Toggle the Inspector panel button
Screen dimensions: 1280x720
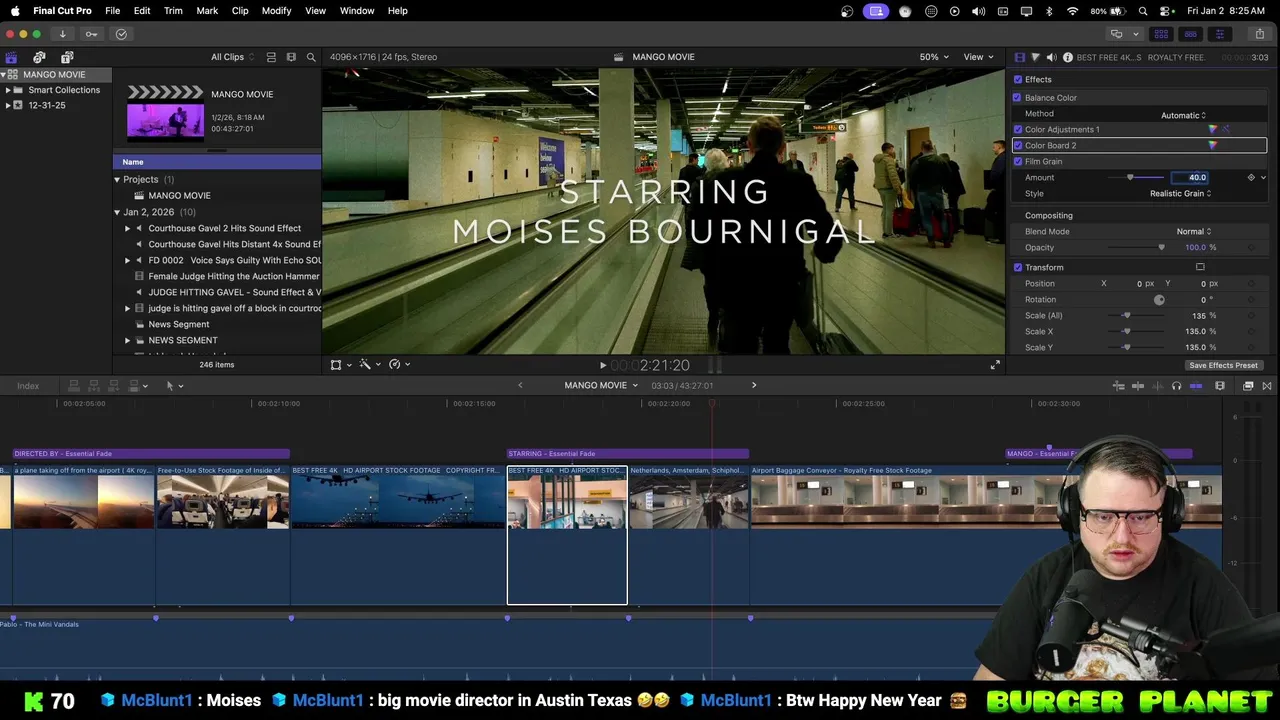[1219, 34]
